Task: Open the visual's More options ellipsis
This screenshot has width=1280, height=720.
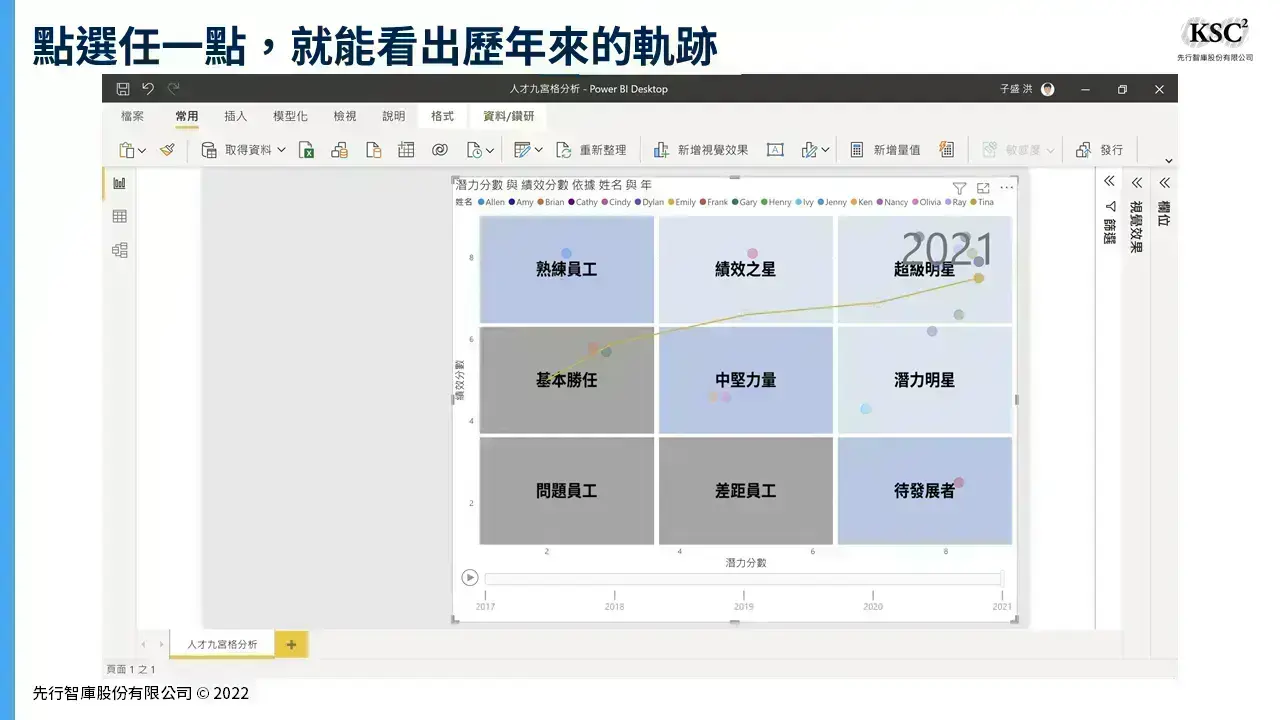Action: [x=1007, y=188]
